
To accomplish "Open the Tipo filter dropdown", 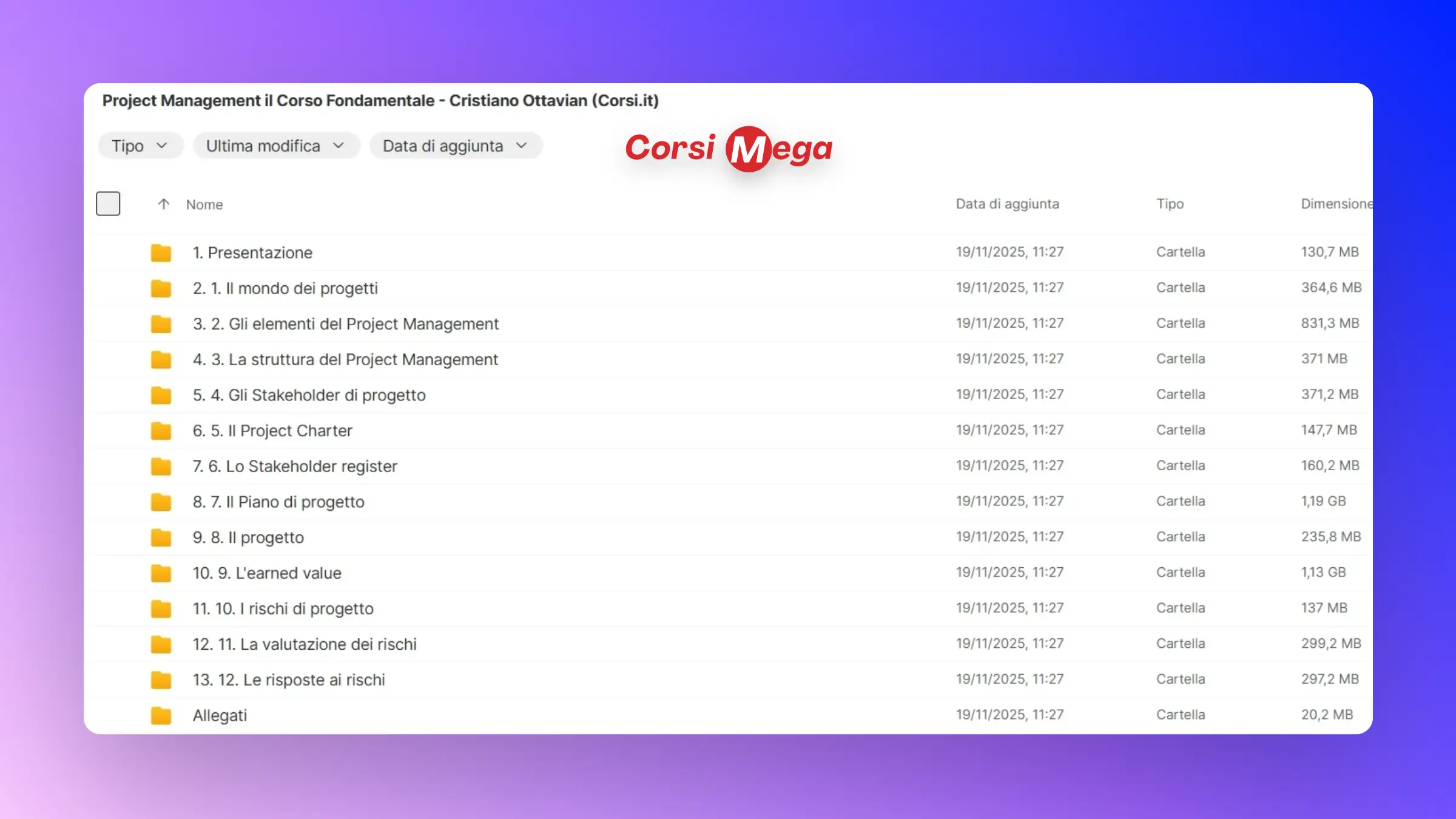I will tap(140, 146).
